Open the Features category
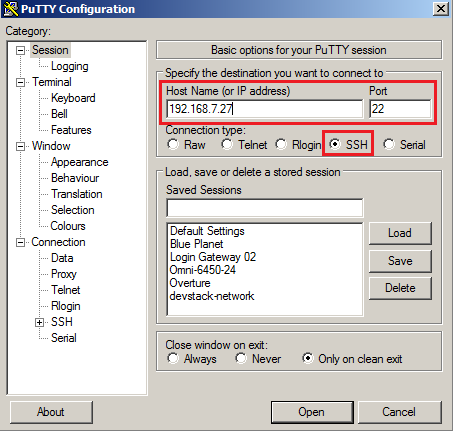This screenshot has height=431, width=453. 71,130
